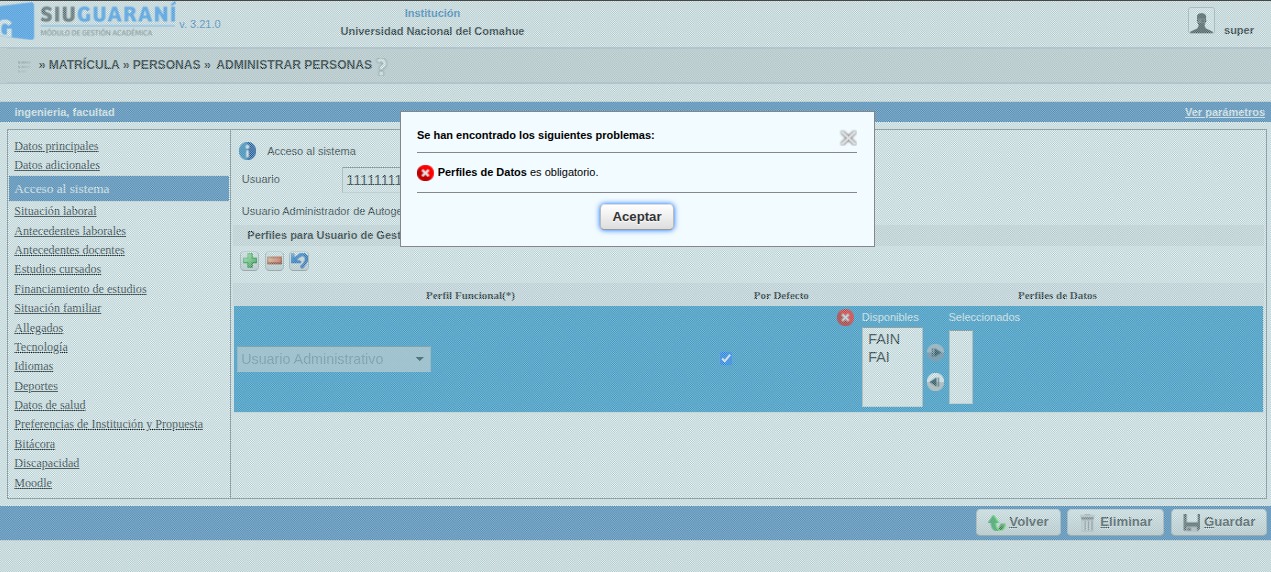Click the help question mark beside Administrar Personas
Image resolution: width=1271 pixels, height=572 pixels.
pyautogui.click(x=381, y=66)
